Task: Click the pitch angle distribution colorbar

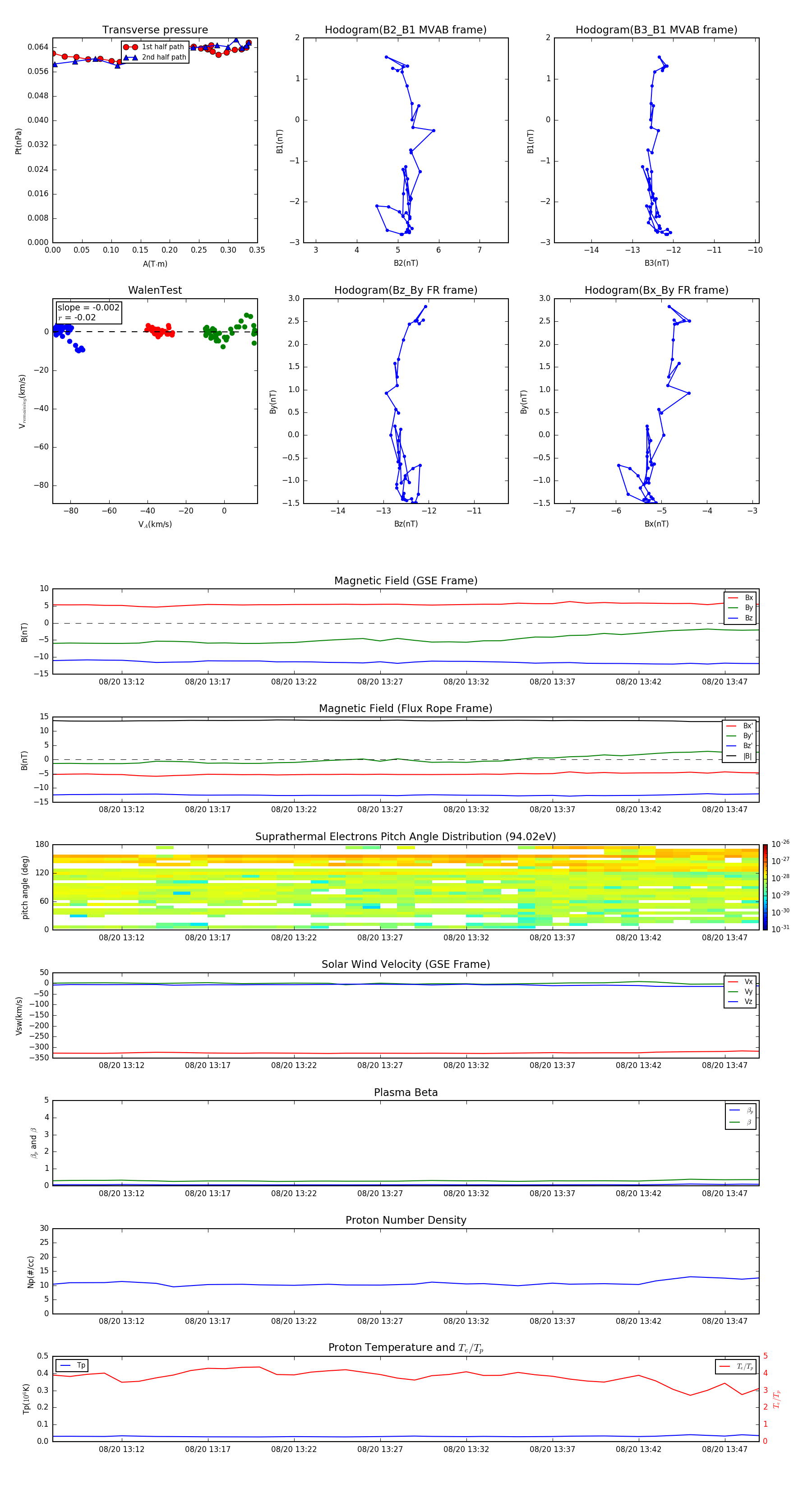Action: [x=765, y=887]
